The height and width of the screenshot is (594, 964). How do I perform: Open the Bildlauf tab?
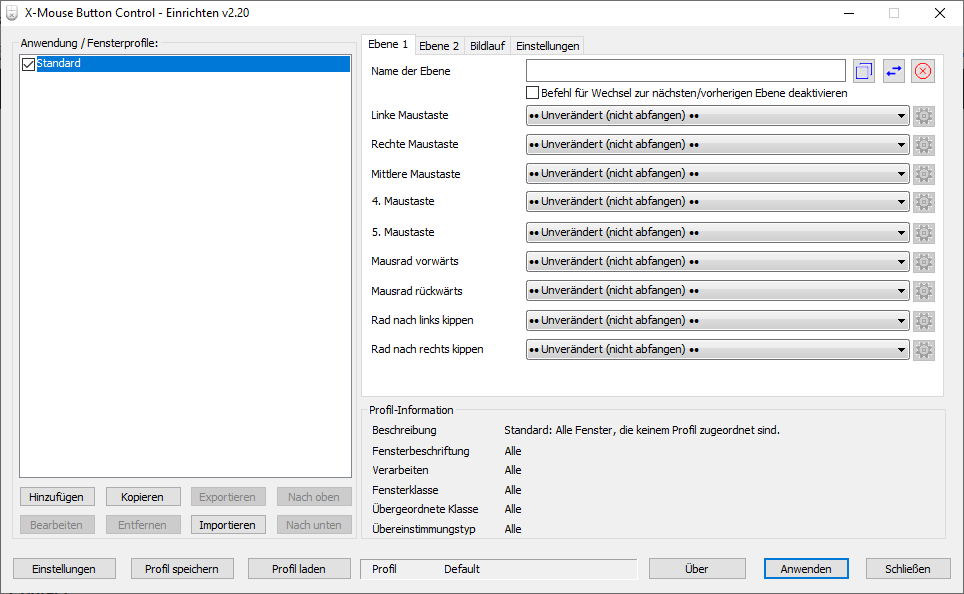488,46
